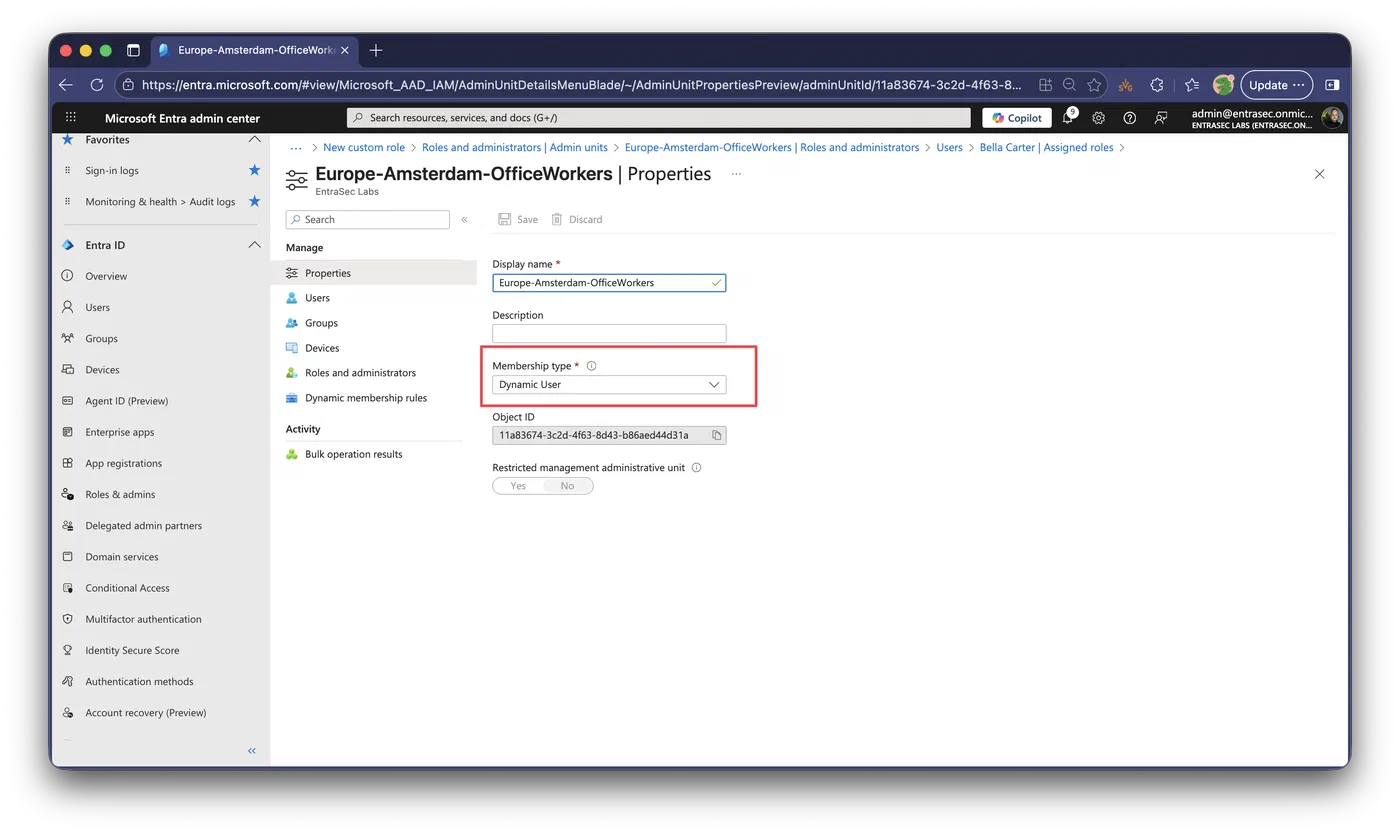Viewport: 1400px width, 834px height.
Task: Unstar Audit logs favorite
Action: (254, 201)
